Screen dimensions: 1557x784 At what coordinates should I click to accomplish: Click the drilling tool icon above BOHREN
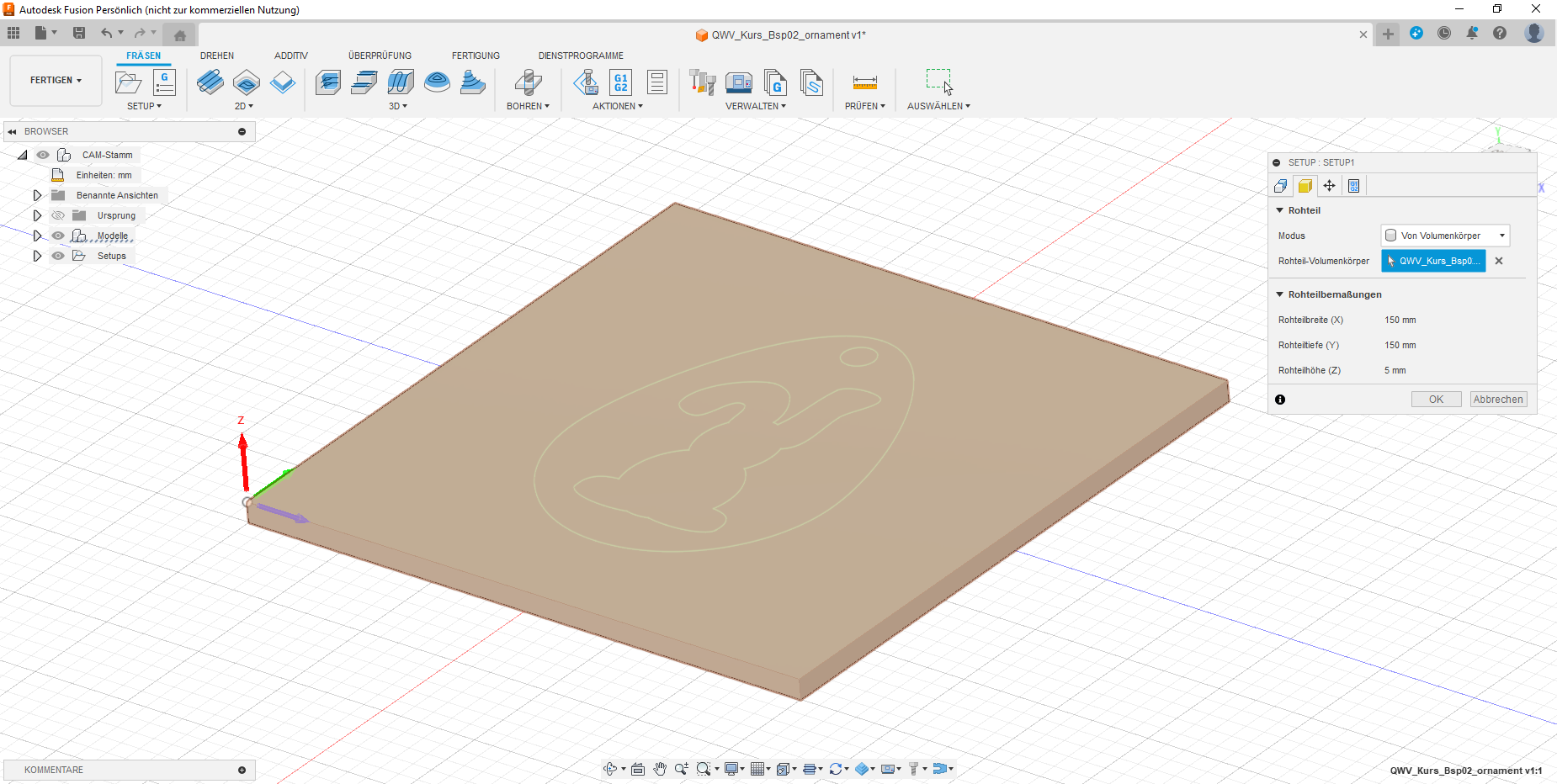pos(528,82)
